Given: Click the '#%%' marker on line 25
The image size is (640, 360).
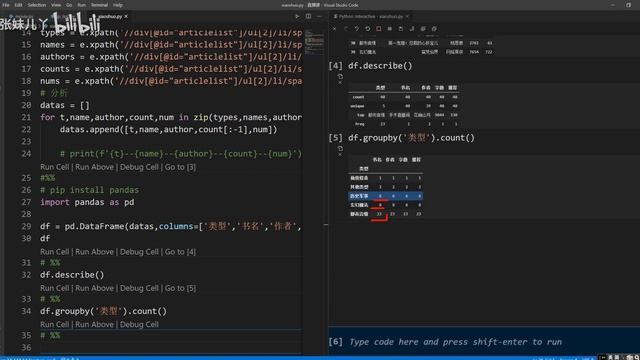Looking at the screenshot, I should pos(47,178).
